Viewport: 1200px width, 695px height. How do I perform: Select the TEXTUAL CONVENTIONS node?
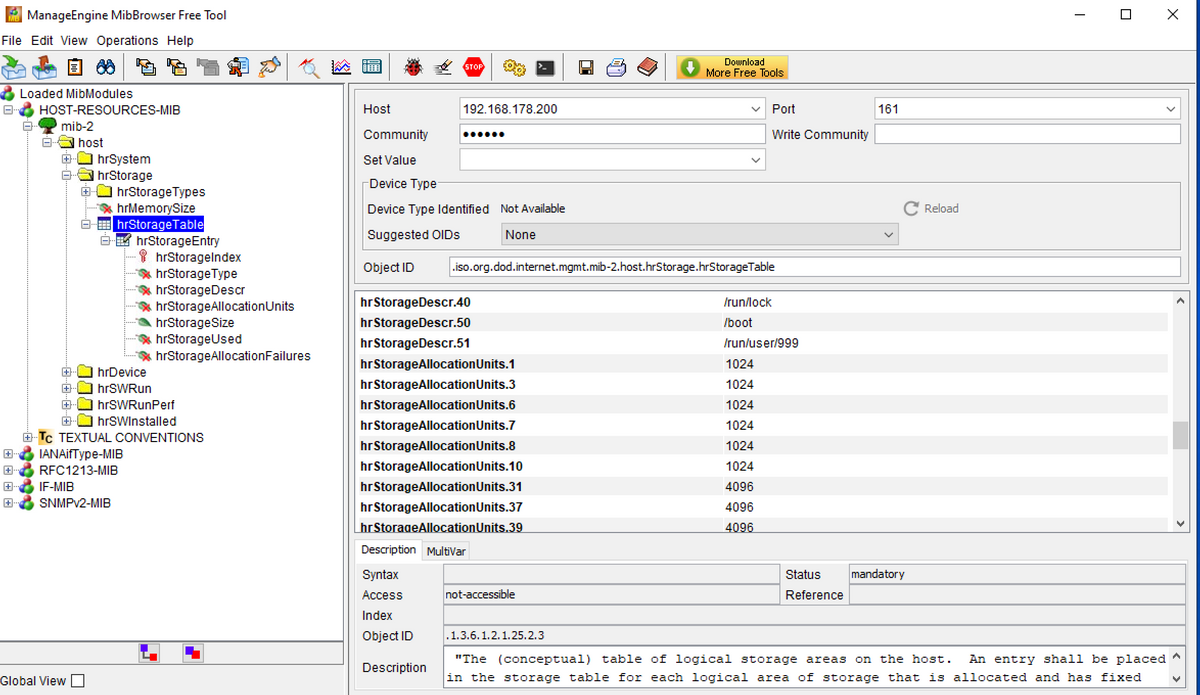click(x=130, y=437)
